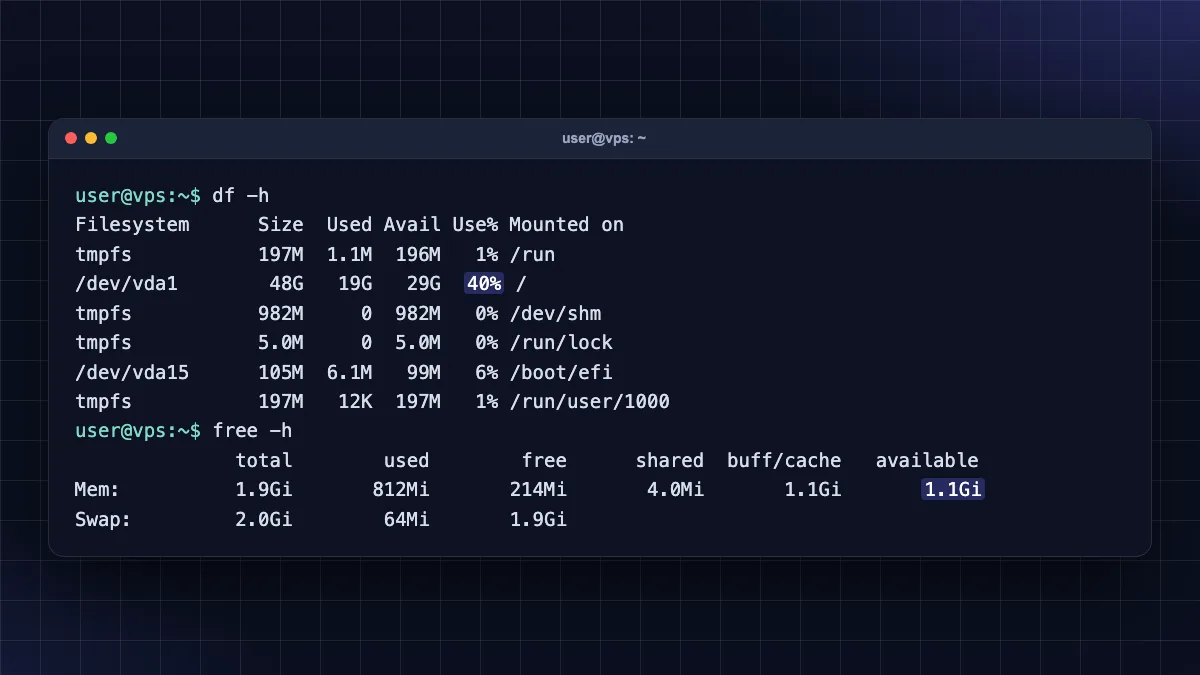Click the /run/lock mount point

click(561, 343)
